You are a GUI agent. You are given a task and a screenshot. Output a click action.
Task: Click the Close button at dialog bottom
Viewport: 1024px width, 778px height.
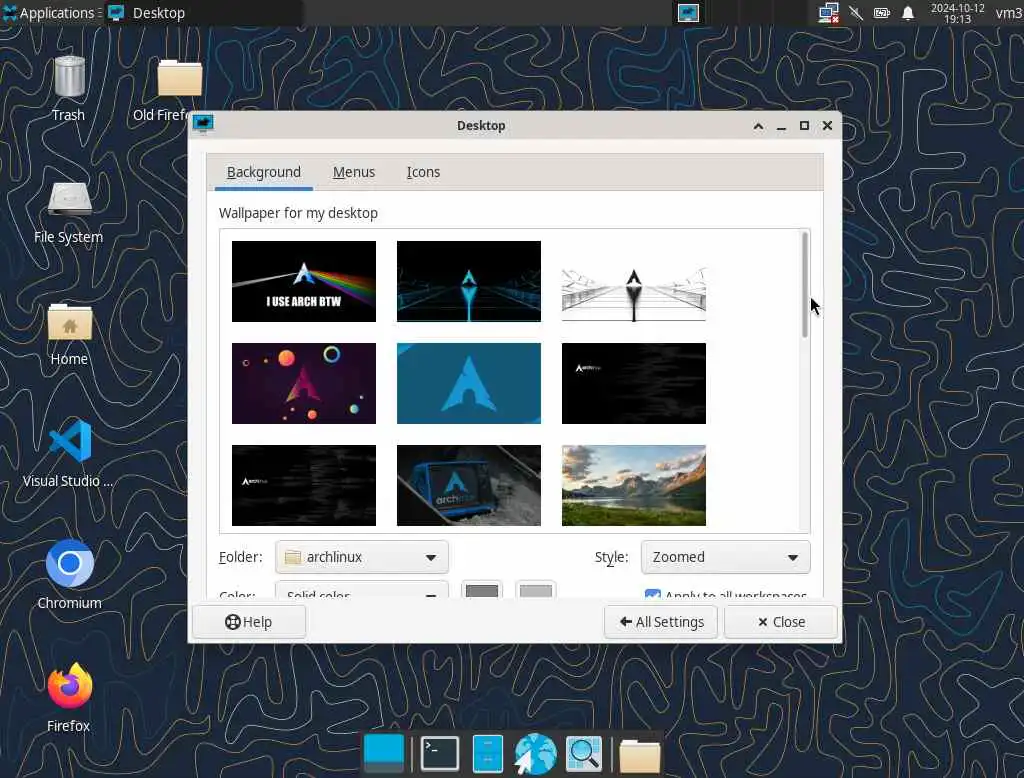point(781,622)
